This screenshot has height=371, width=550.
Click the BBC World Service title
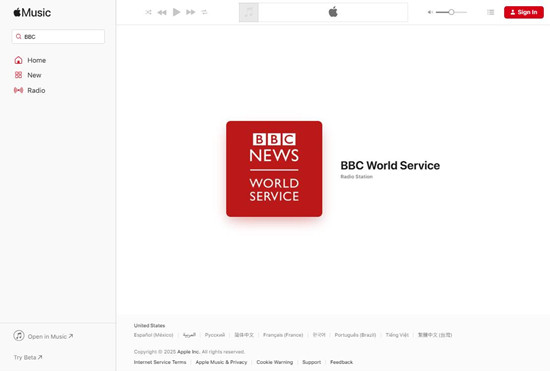tap(390, 166)
